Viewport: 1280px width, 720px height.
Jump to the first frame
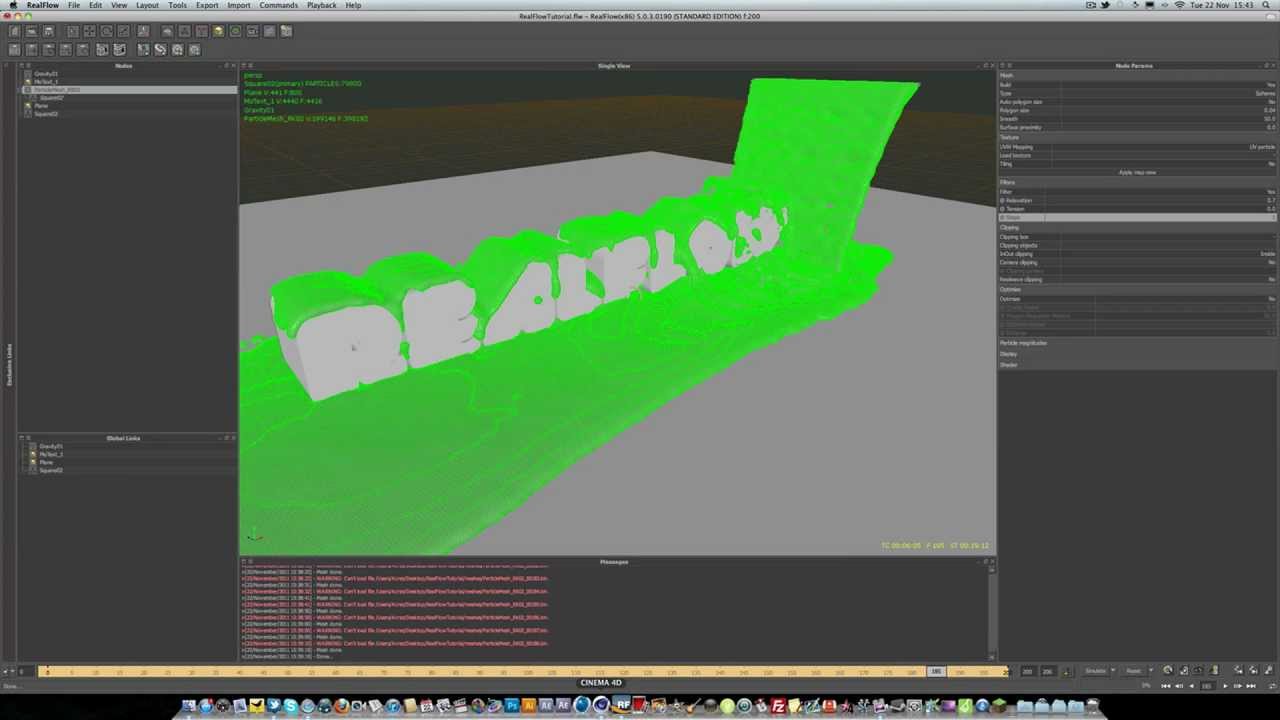click(1166, 686)
